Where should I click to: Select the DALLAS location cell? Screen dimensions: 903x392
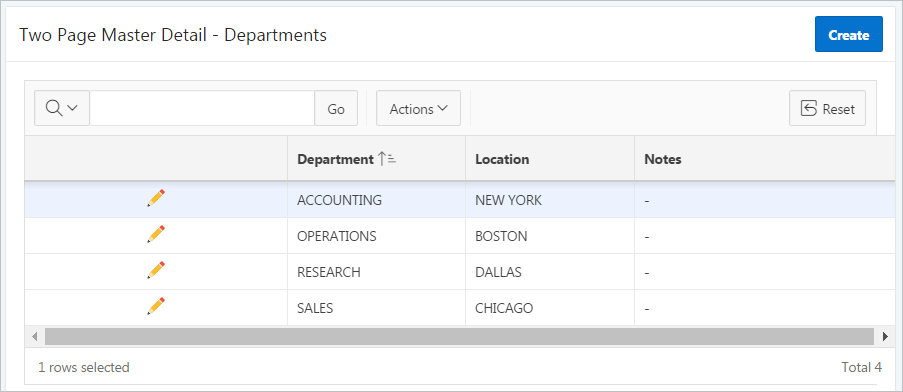[498, 272]
